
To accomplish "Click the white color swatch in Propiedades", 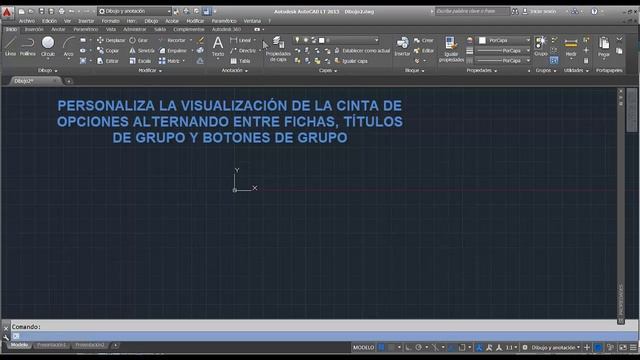I will pos(482,40).
